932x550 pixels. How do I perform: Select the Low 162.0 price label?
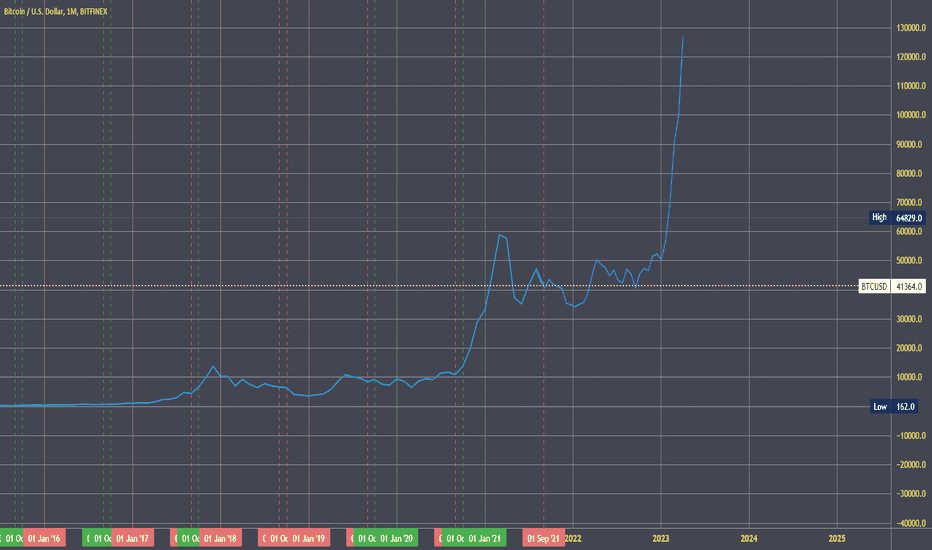pos(893,407)
